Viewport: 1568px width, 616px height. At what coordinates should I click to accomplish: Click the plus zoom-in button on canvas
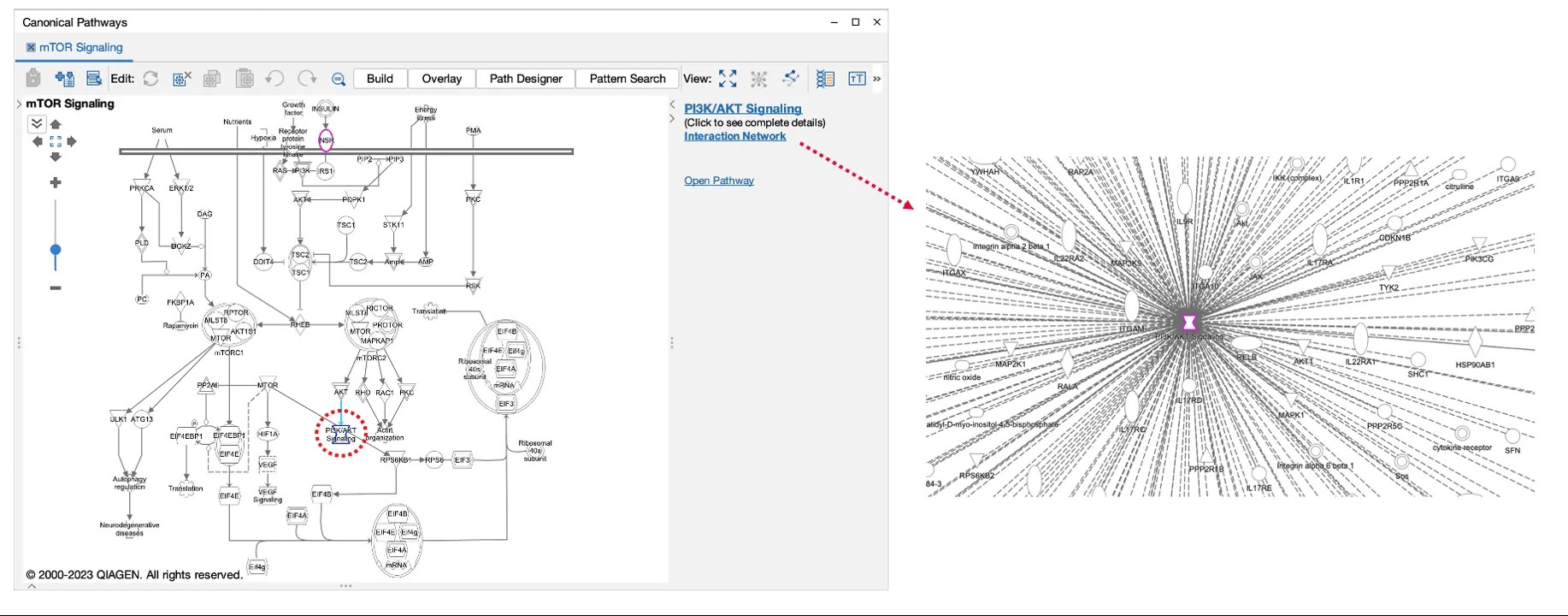pyautogui.click(x=56, y=183)
